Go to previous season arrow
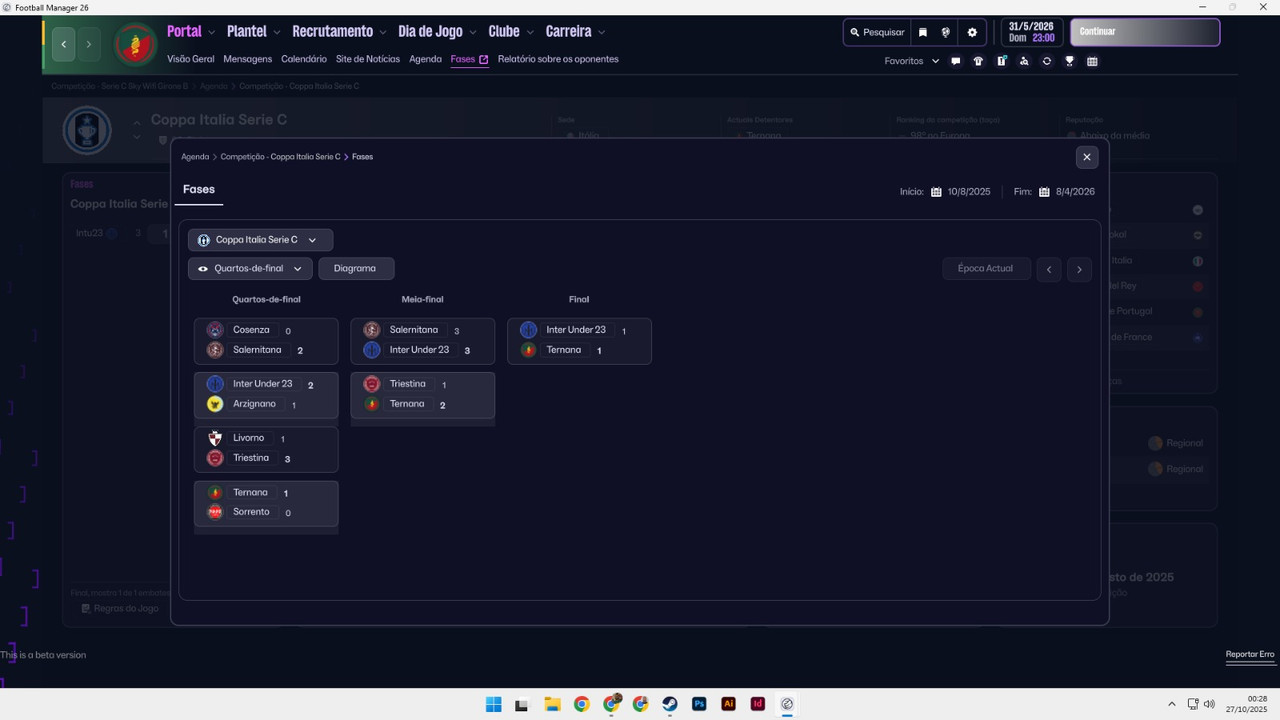 pyautogui.click(x=1048, y=269)
